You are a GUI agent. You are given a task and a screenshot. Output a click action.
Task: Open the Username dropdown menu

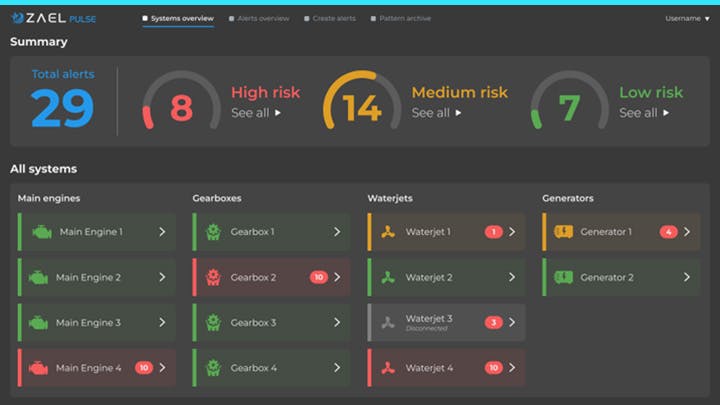pos(687,18)
